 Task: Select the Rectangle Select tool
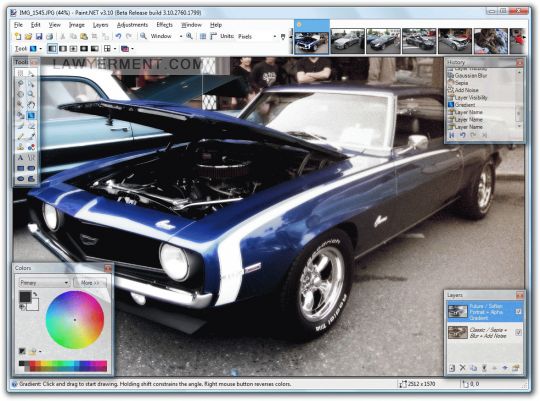coord(20,73)
